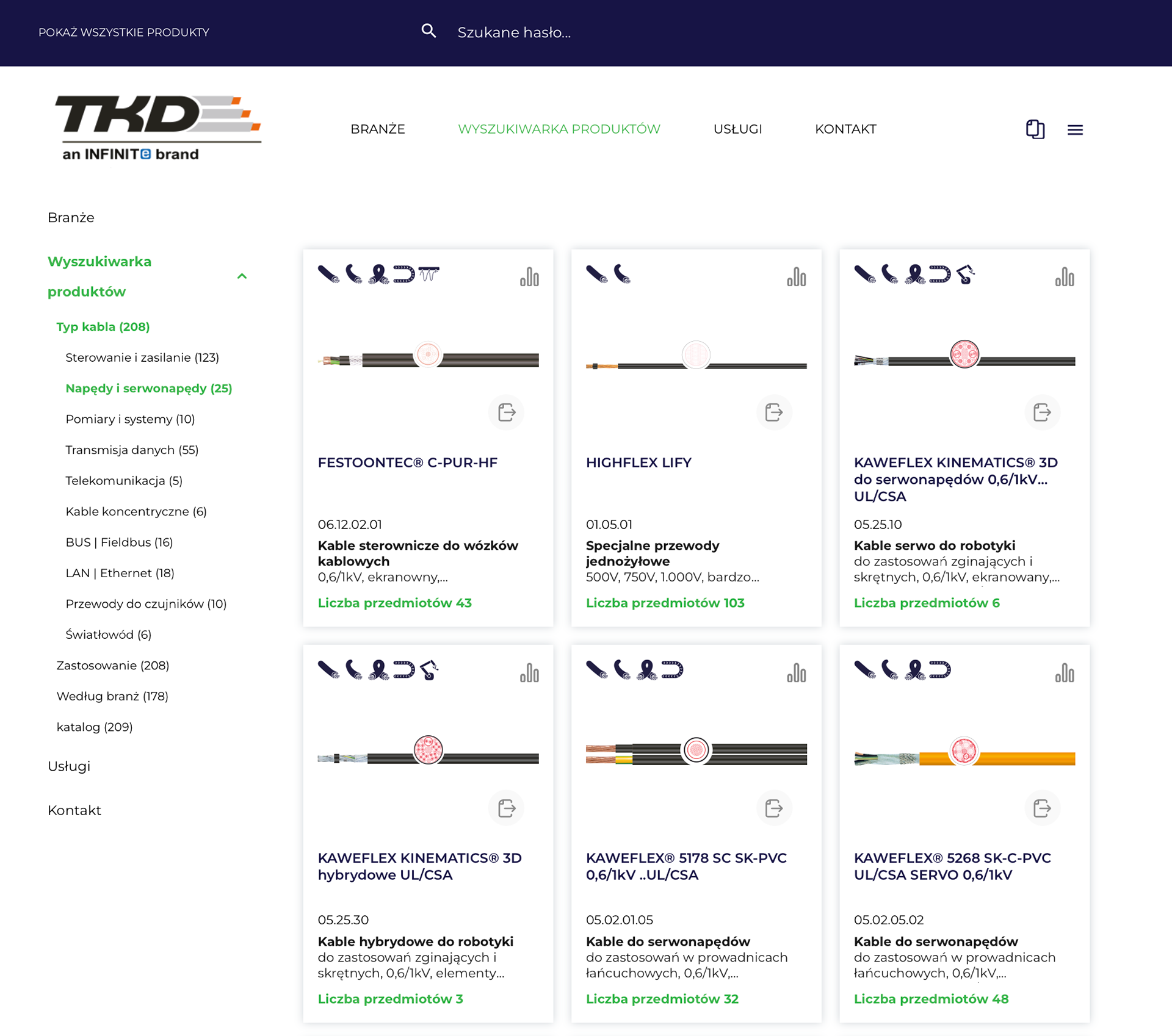Click compare bars icon on KAWEFLEX 5268 card
This screenshot has width=1172, height=1036.
tap(1065, 673)
